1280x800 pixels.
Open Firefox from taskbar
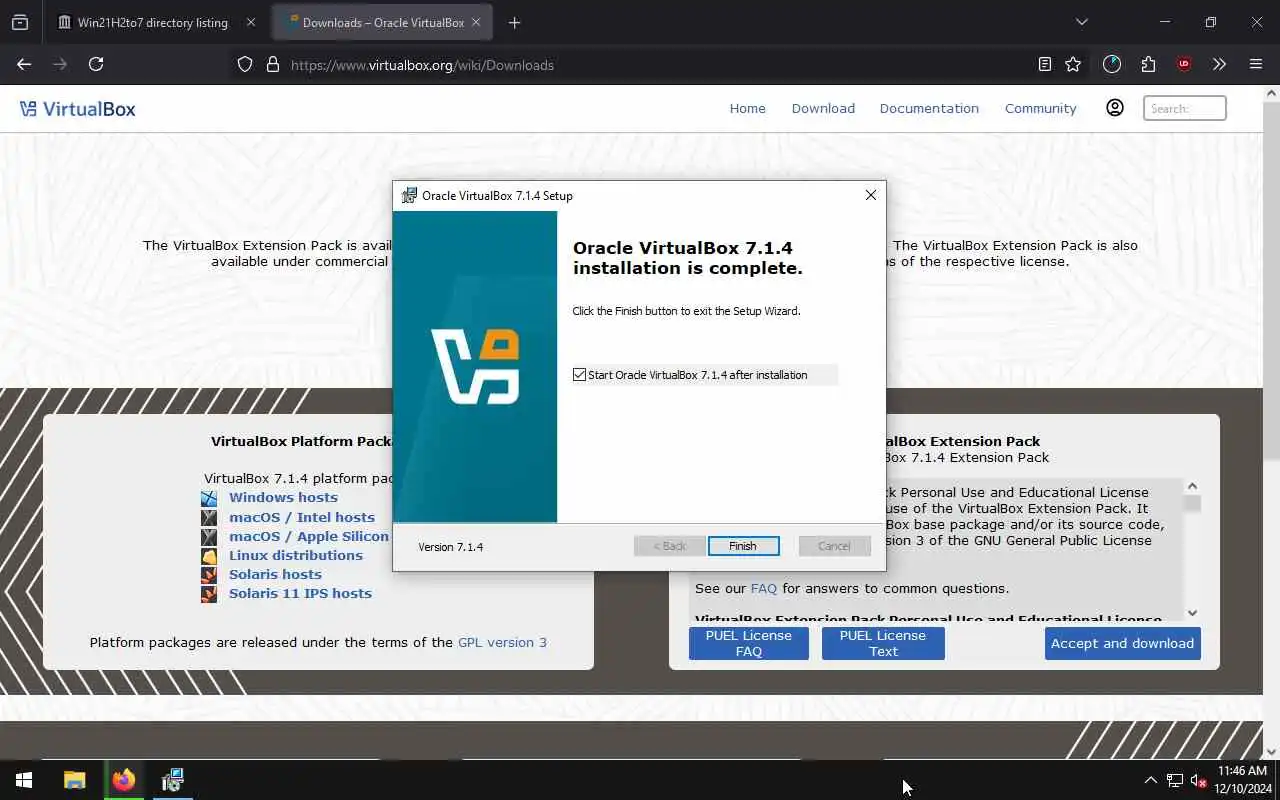click(x=124, y=780)
